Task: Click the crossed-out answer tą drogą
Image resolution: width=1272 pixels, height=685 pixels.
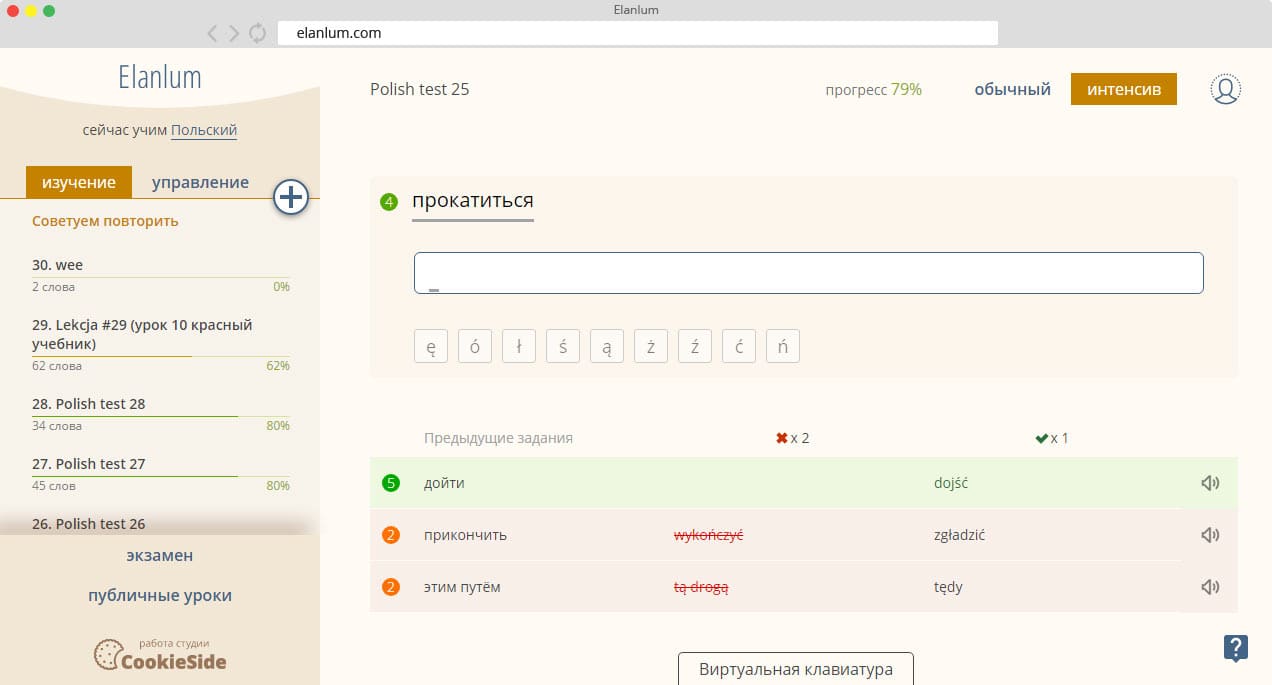Action: (x=701, y=587)
